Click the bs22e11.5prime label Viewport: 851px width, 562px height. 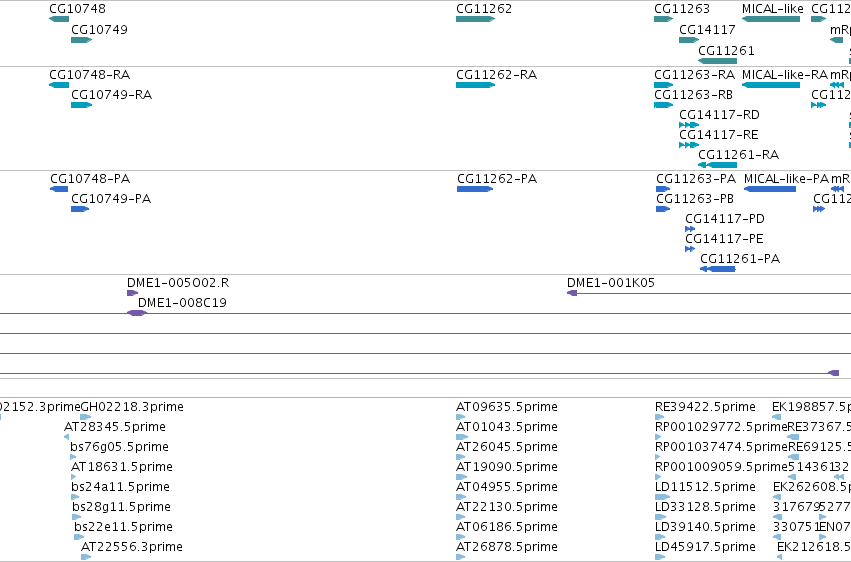(x=124, y=527)
